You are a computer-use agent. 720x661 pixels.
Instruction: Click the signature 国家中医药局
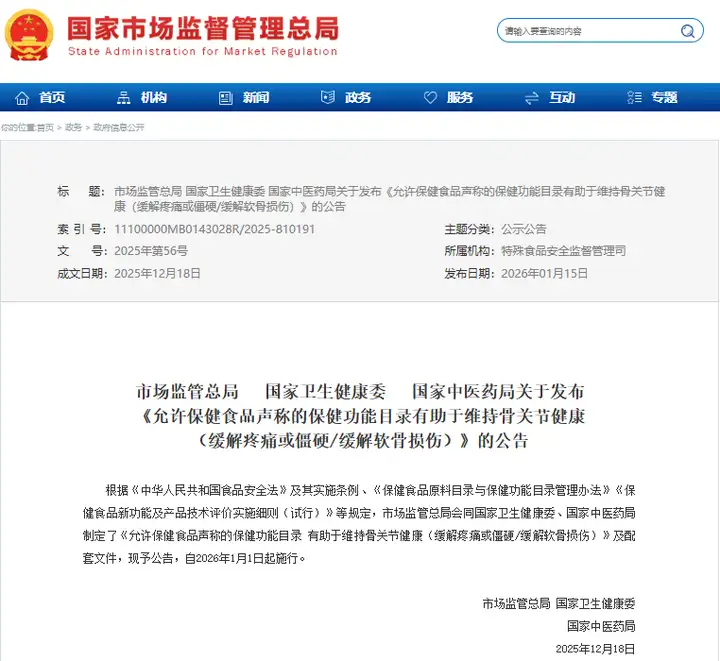(601, 626)
